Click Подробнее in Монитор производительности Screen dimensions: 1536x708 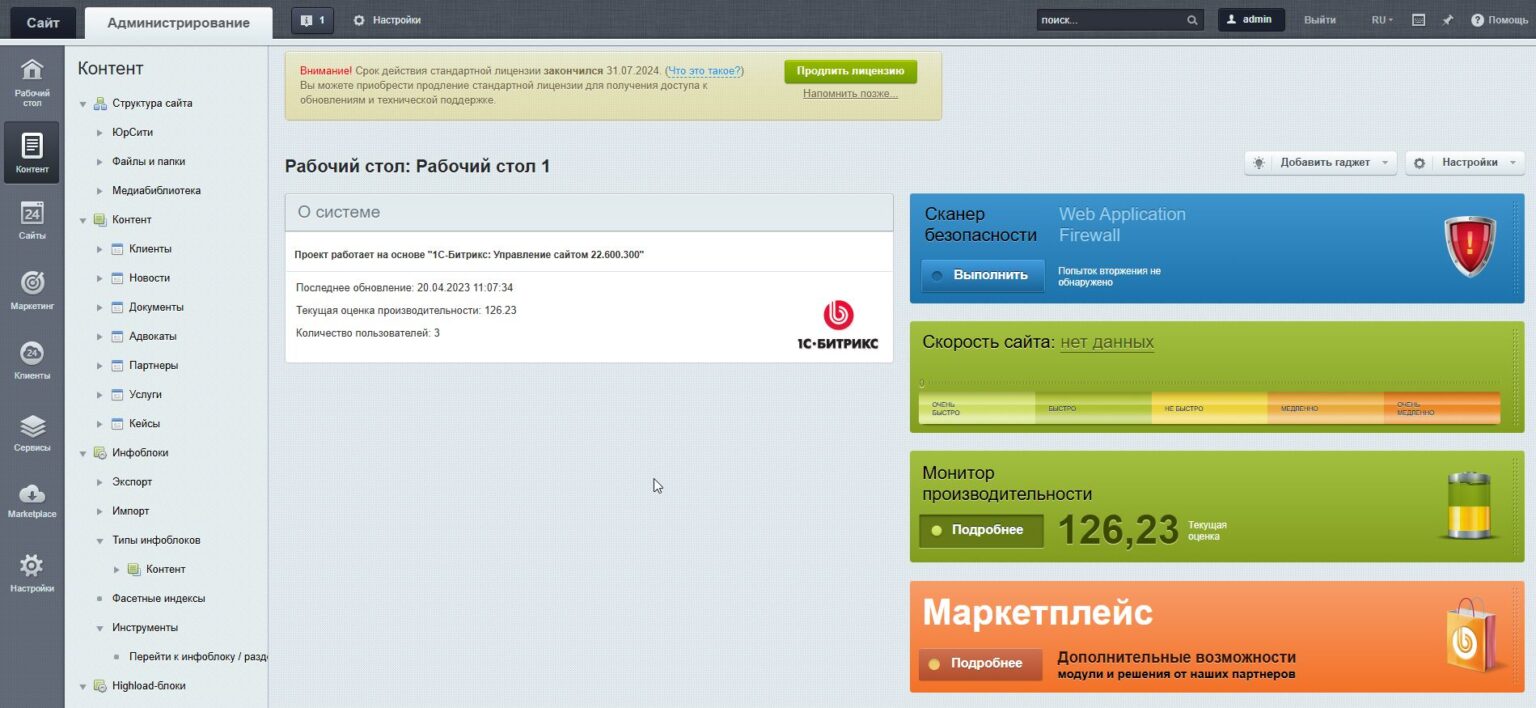981,530
